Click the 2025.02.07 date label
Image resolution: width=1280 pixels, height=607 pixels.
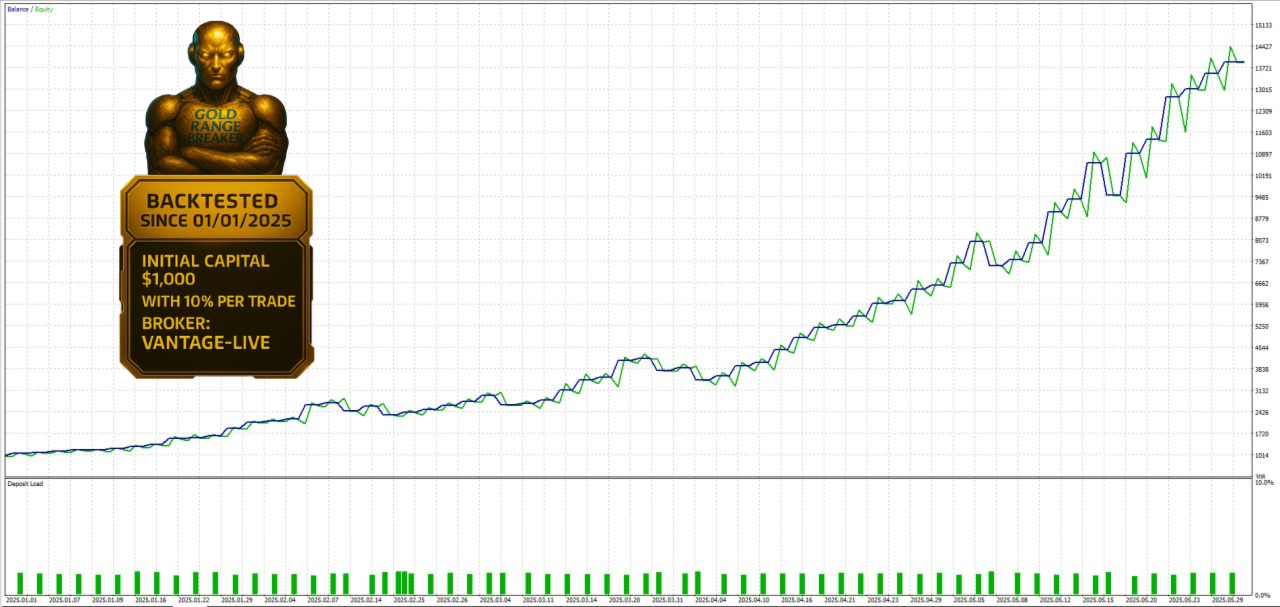point(323,601)
